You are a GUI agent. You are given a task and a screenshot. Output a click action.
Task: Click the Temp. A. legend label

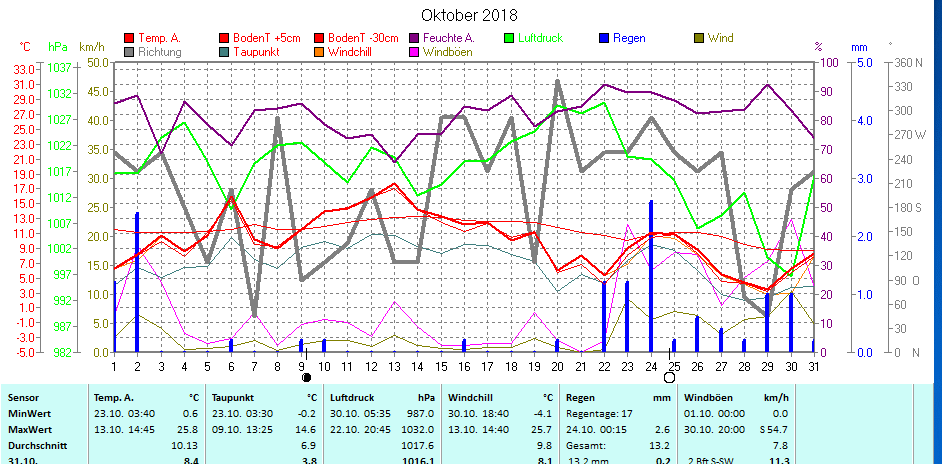pos(160,38)
